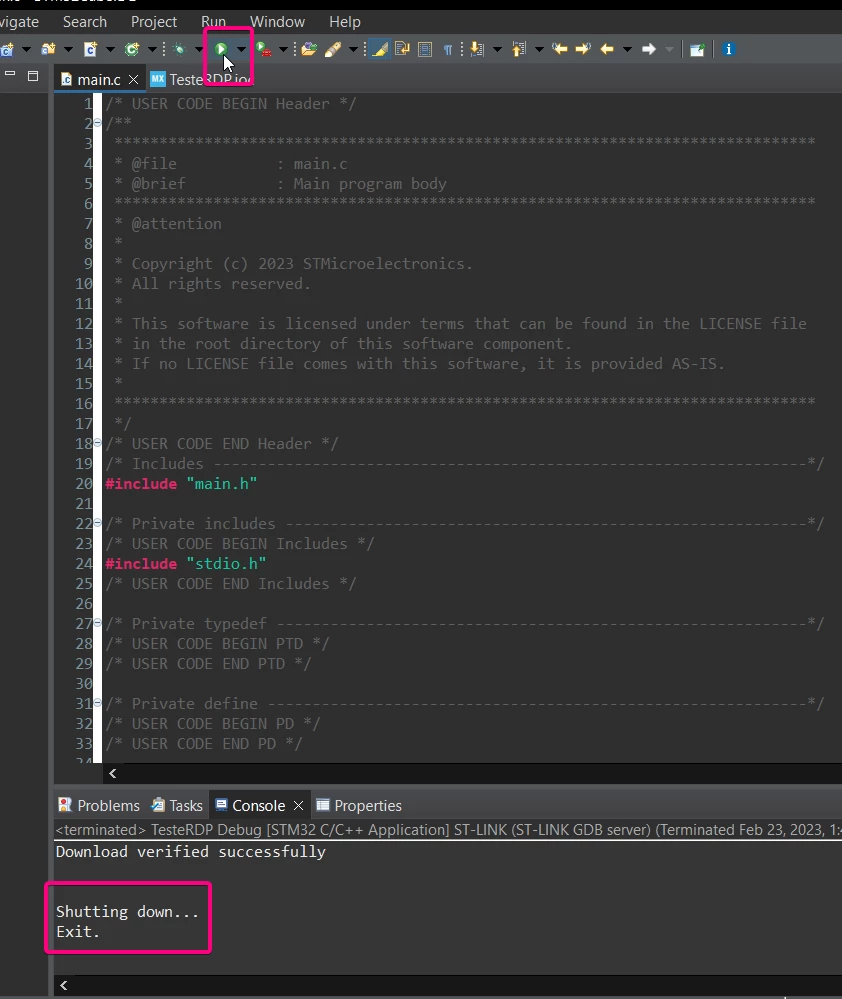
Task: Click the Debug bug icon
Action: point(179,49)
